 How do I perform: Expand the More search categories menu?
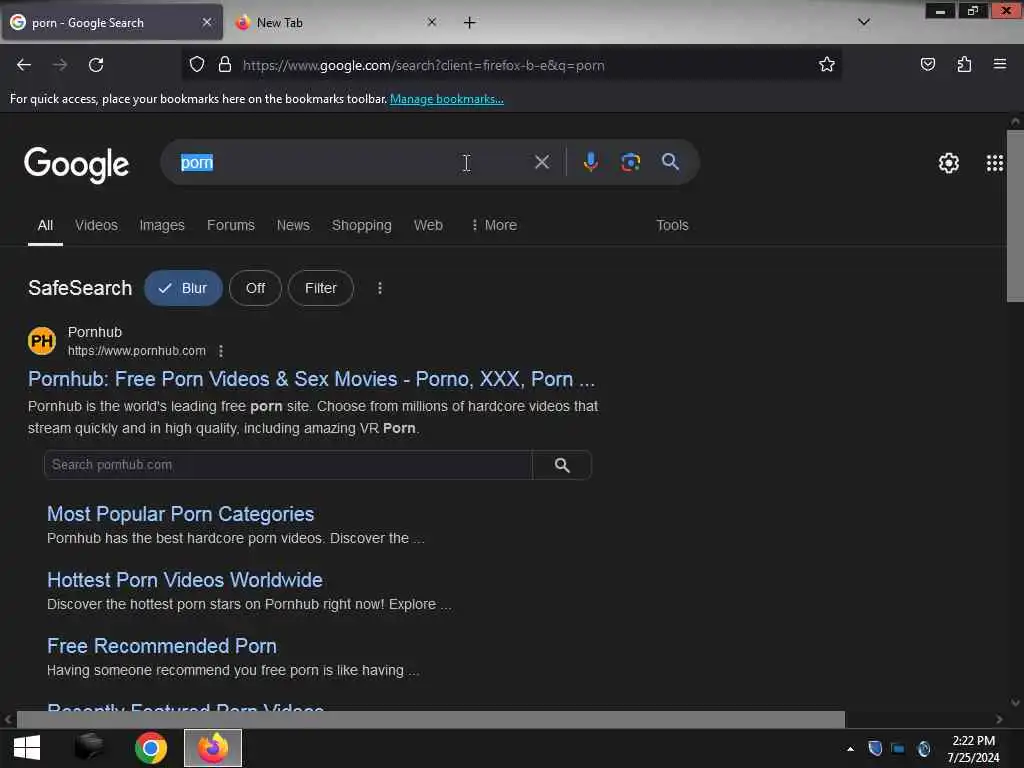(x=494, y=225)
